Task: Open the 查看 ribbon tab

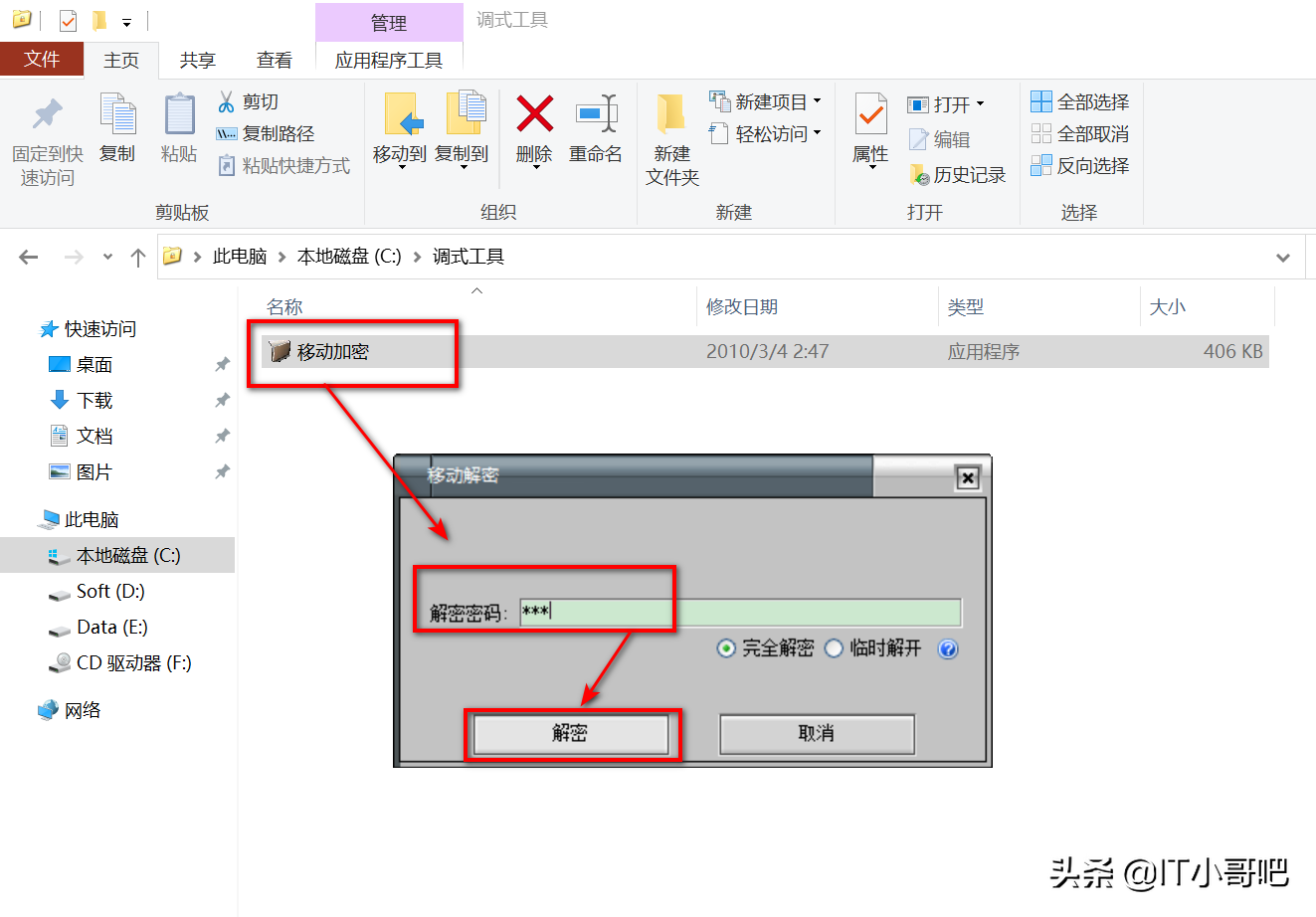Action: click(274, 59)
